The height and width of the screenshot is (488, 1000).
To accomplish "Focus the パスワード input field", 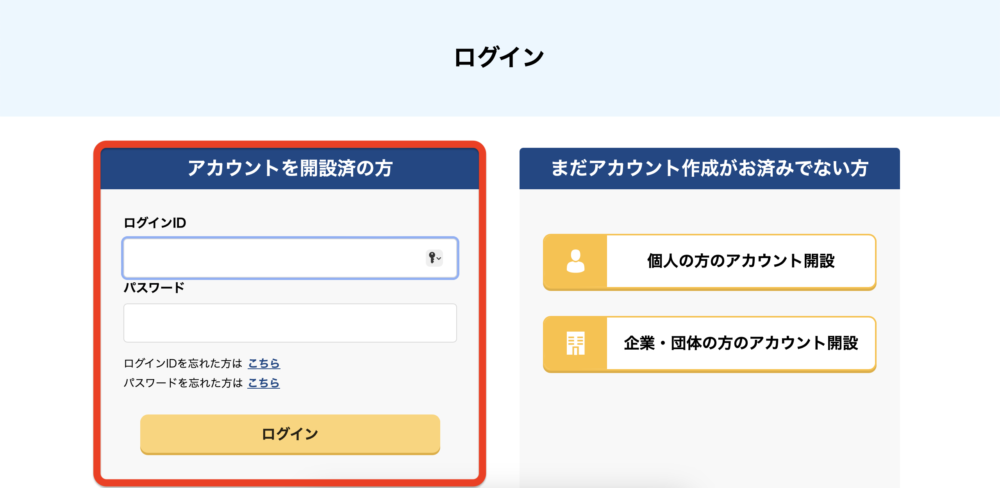I will [290, 323].
